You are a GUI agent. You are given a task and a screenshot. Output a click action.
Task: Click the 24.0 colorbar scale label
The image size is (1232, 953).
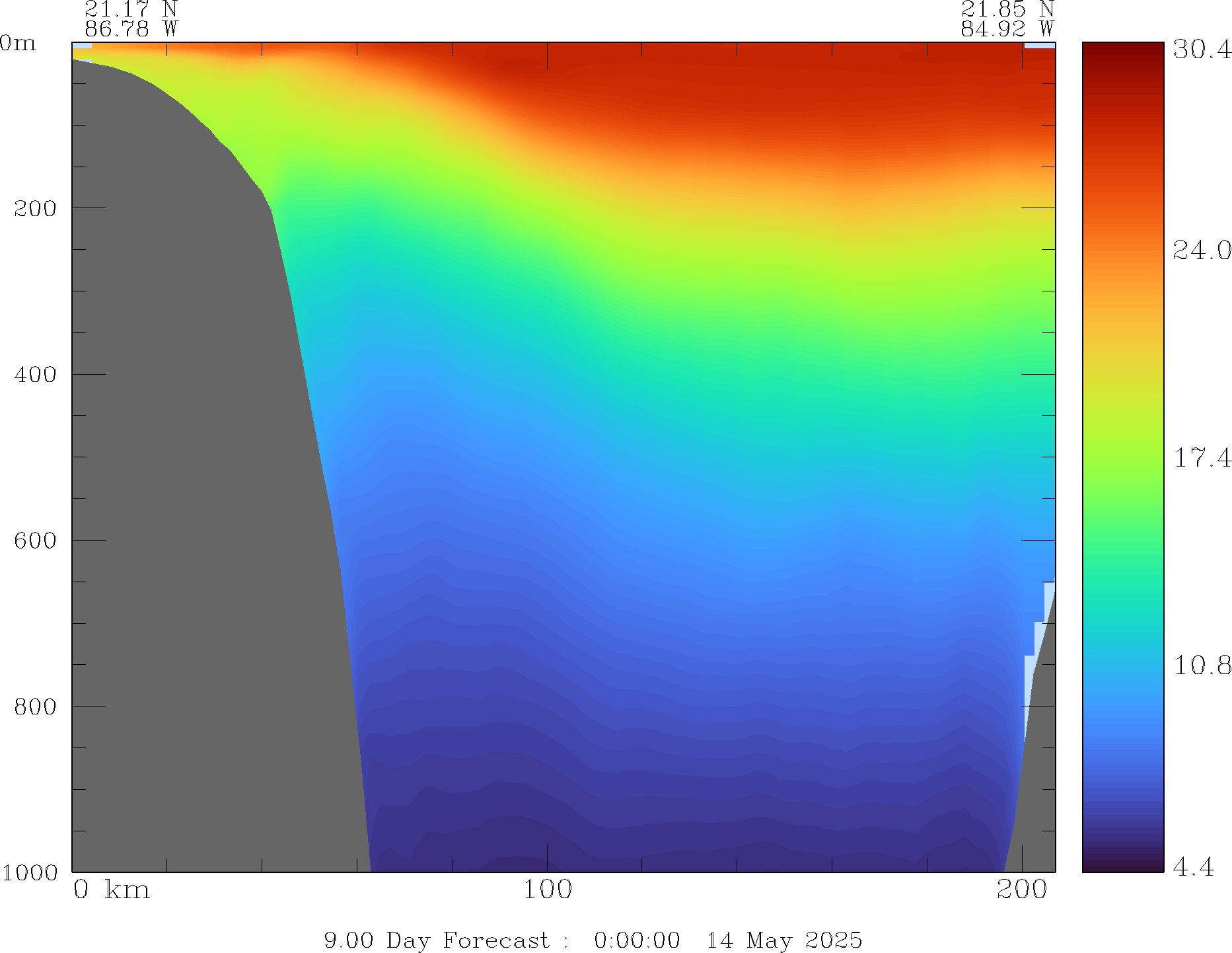pyautogui.click(x=1202, y=250)
